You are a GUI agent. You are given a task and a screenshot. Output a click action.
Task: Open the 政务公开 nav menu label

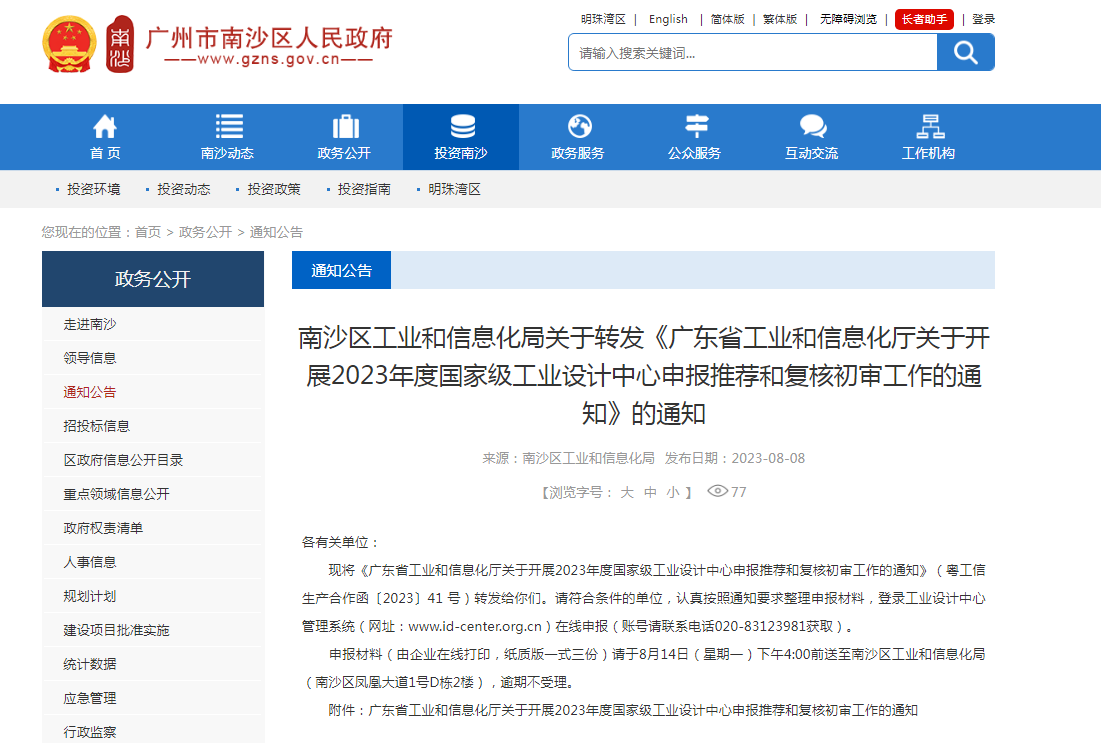coord(344,153)
